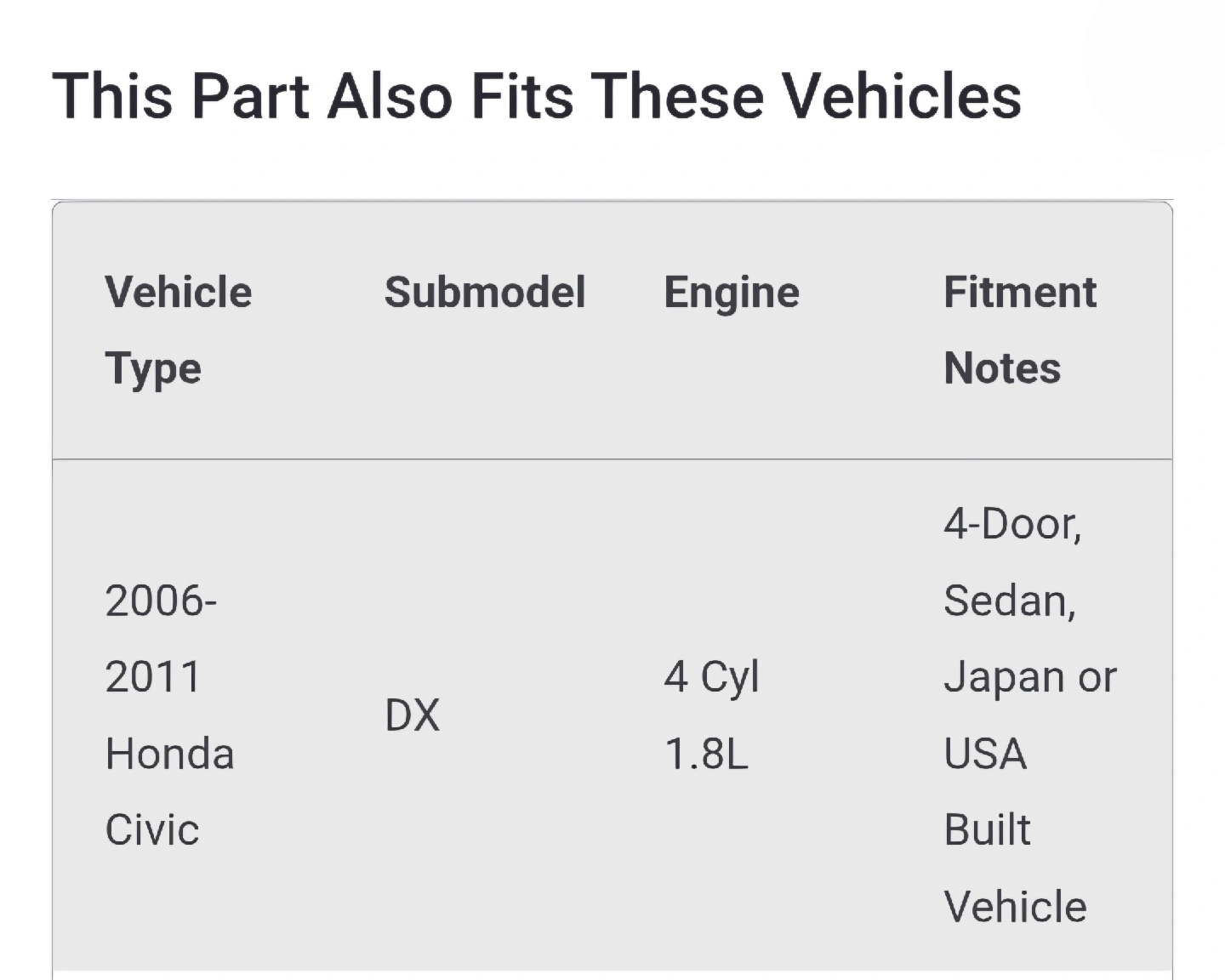Click the '2011' year text
The width and height of the screenshot is (1225, 980).
click(x=153, y=678)
